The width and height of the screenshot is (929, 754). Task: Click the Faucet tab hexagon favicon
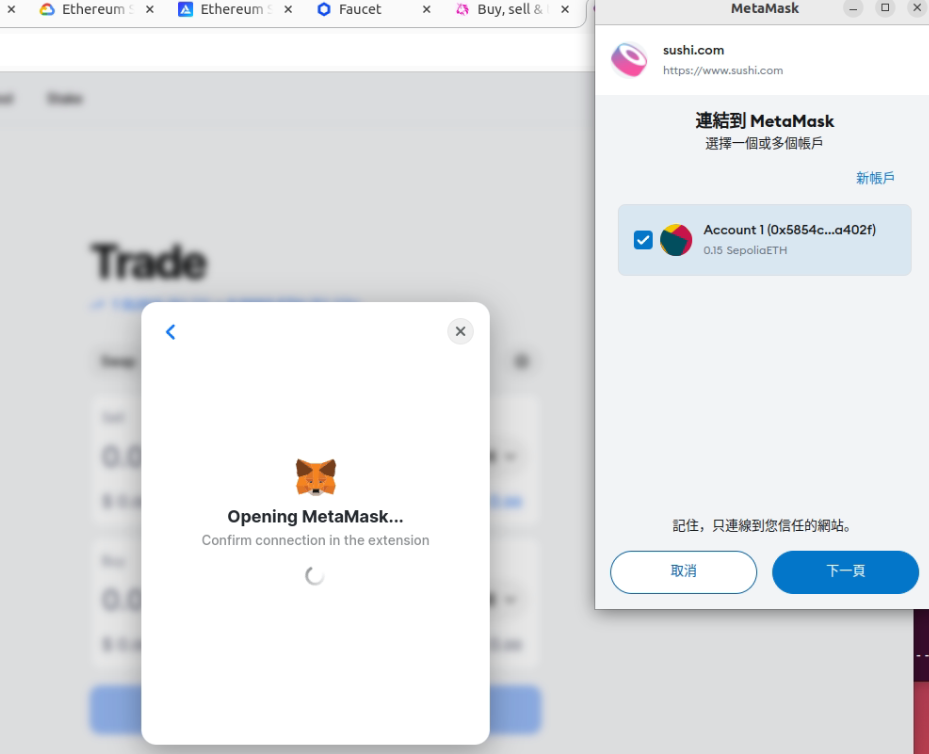tap(323, 9)
